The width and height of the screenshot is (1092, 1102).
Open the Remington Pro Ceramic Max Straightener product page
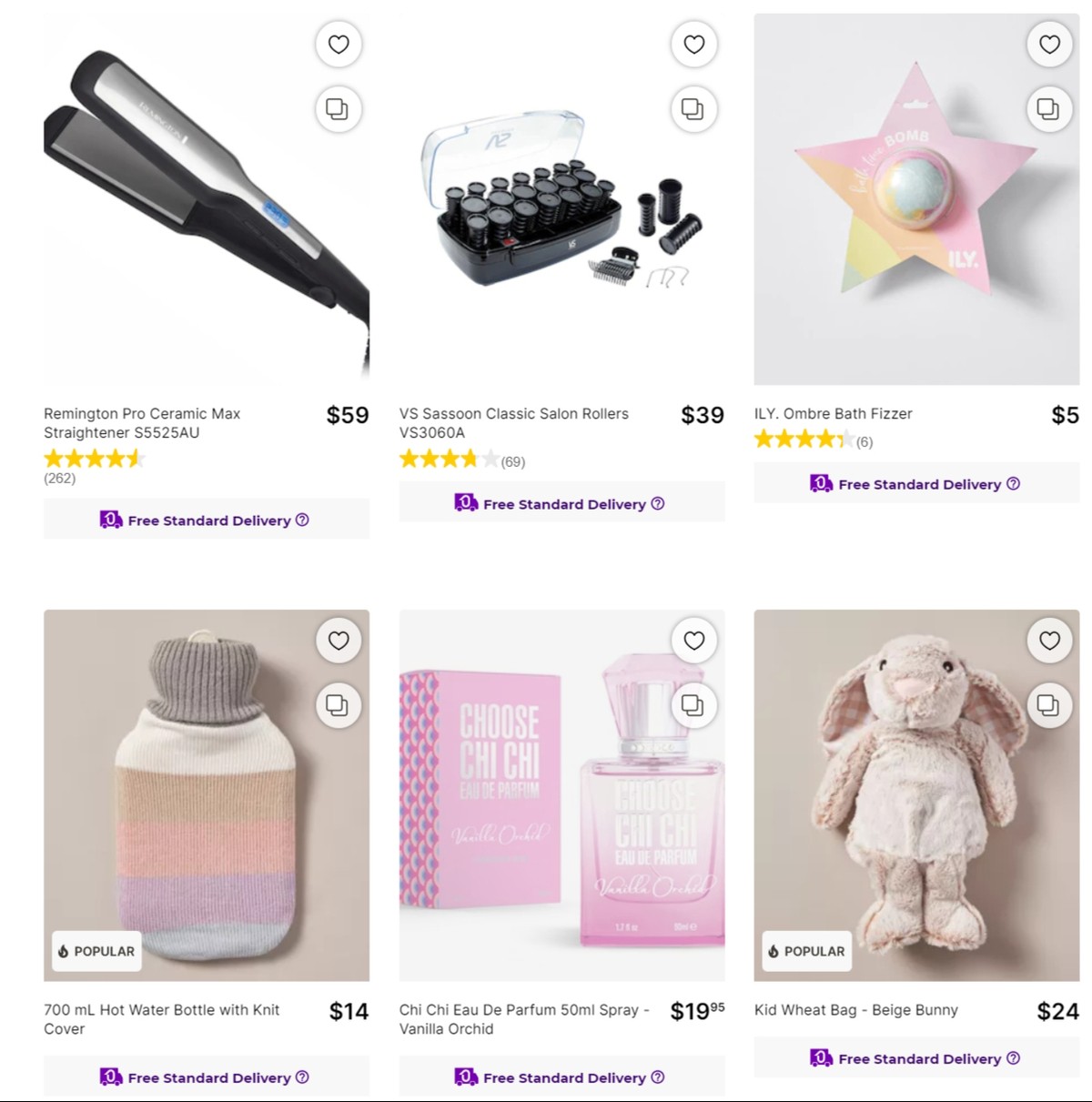[x=142, y=423]
